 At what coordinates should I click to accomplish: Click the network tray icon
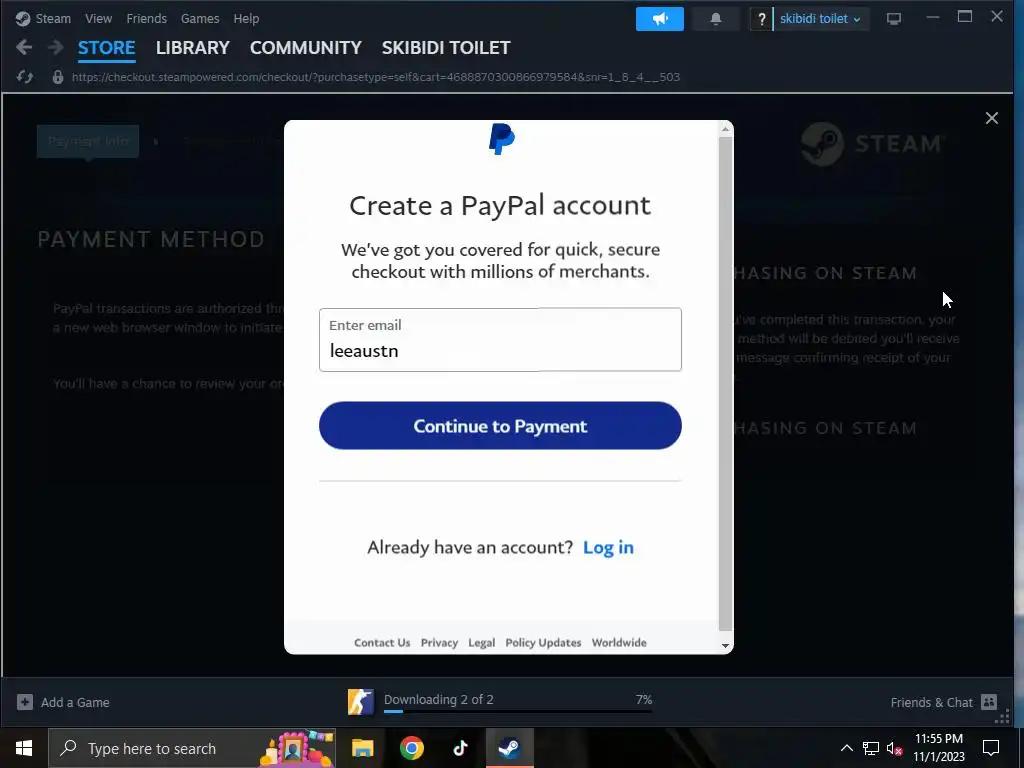(871, 748)
